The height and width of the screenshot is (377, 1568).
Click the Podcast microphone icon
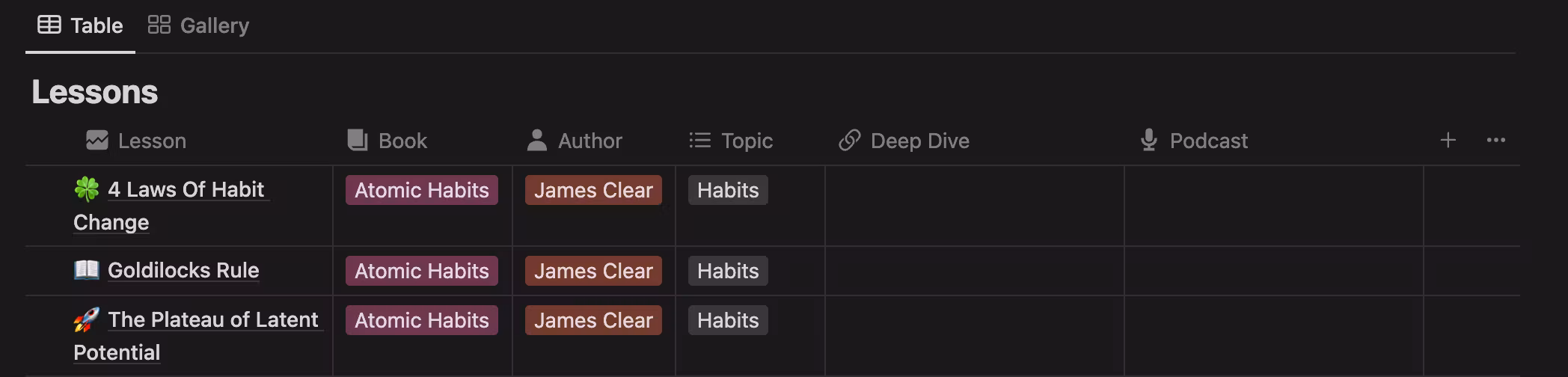tap(1148, 141)
